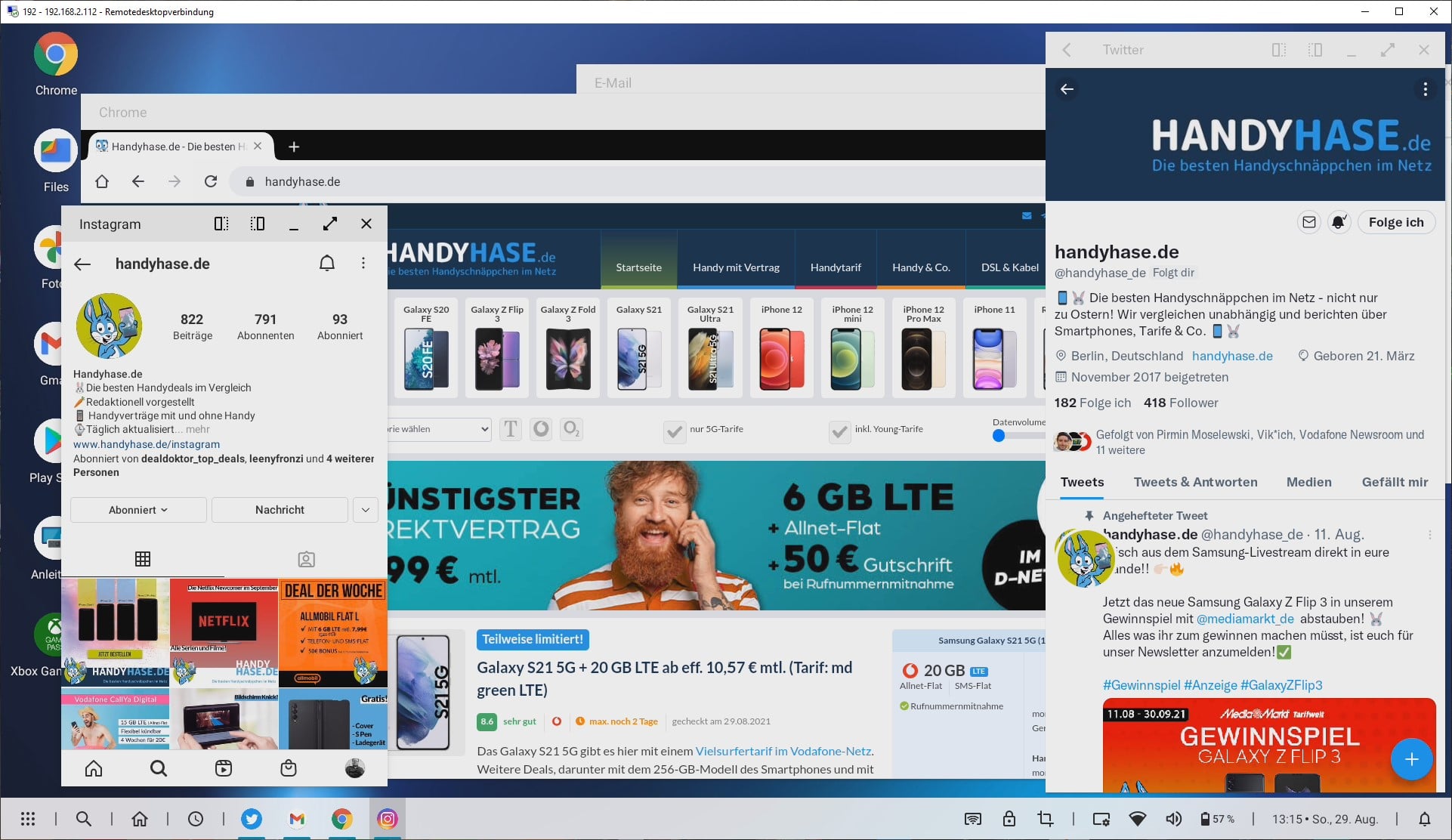Open the DEAL DER WOCHE Instagram post
1452x840 pixels.
point(333,632)
